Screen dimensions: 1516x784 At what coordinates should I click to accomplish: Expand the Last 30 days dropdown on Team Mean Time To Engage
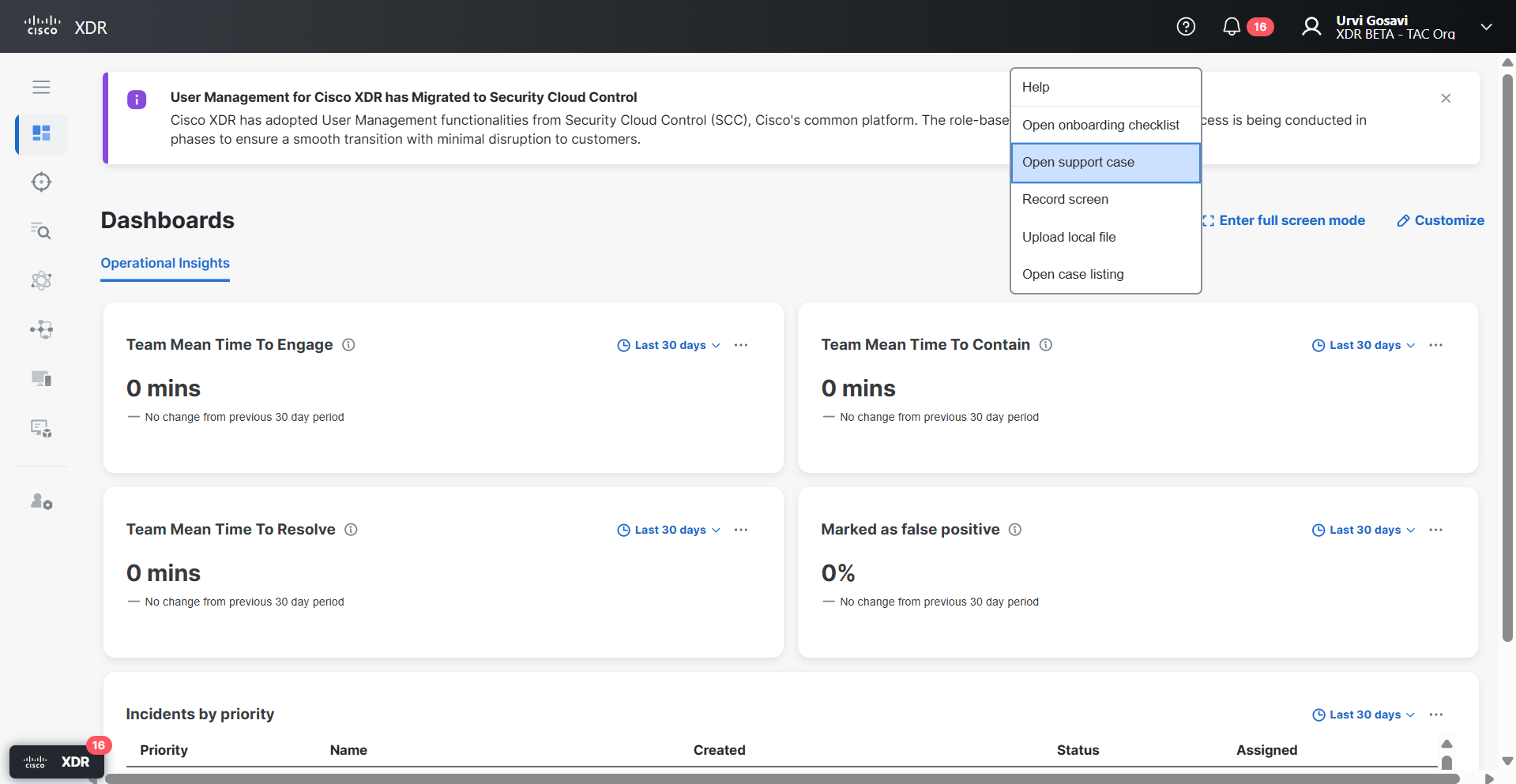[x=668, y=345]
